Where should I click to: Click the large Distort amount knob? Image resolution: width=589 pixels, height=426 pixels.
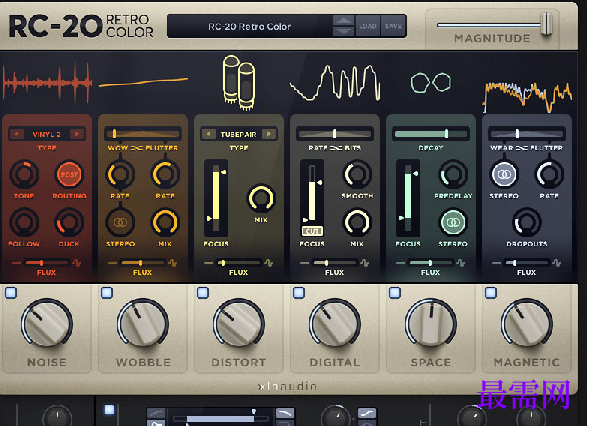tap(239, 323)
